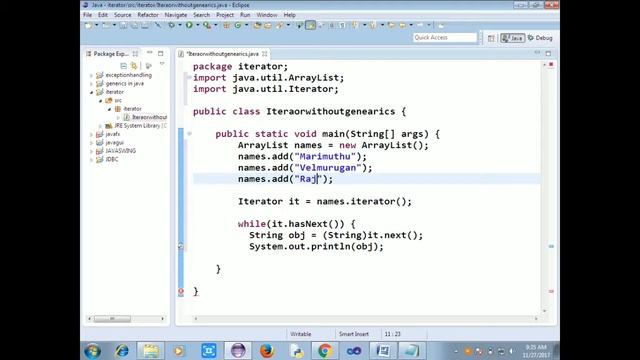Toggle Mark Occurrences in toolbar
The image size is (640, 360).
(310, 25)
